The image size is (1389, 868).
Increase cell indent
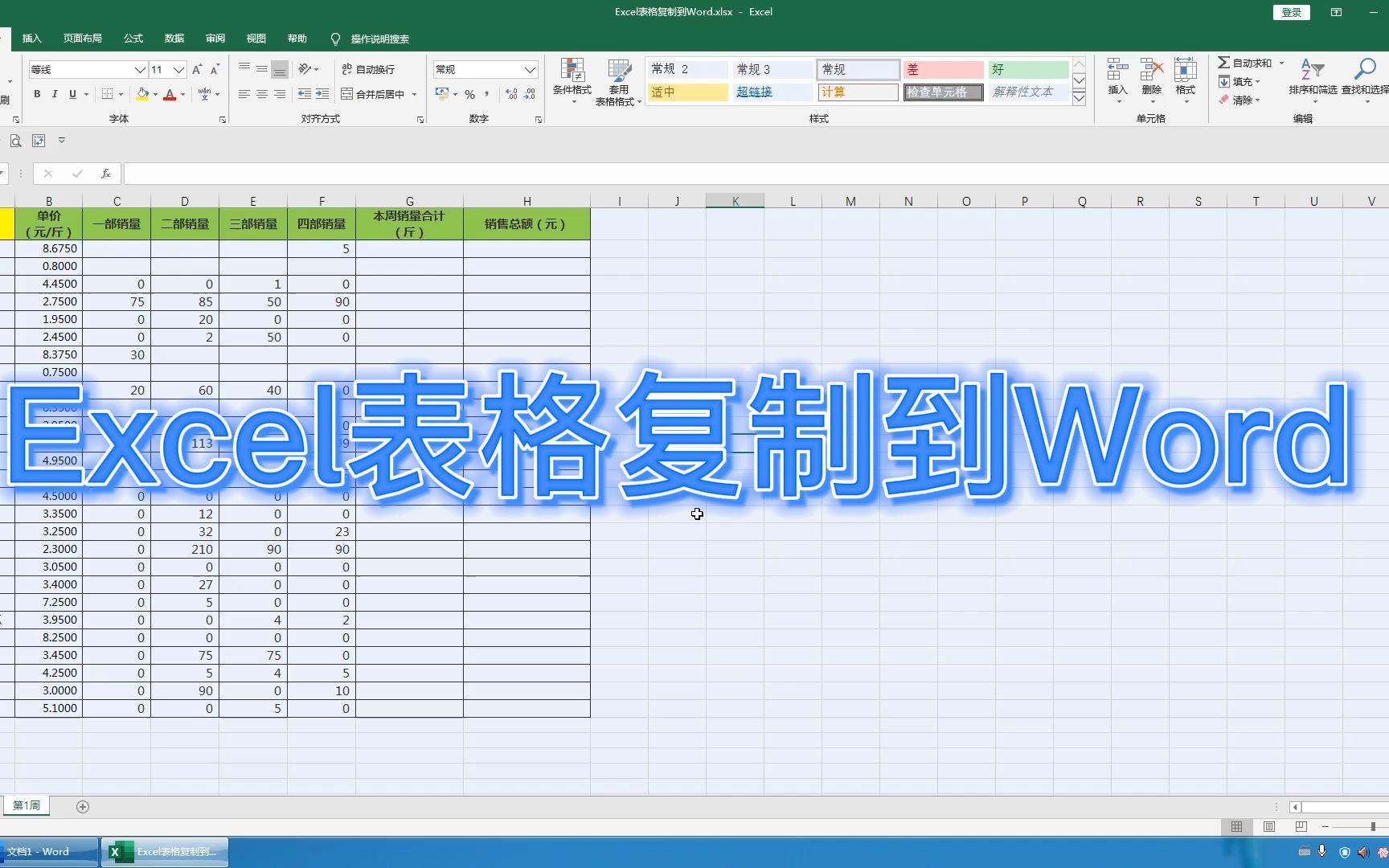[x=322, y=94]
